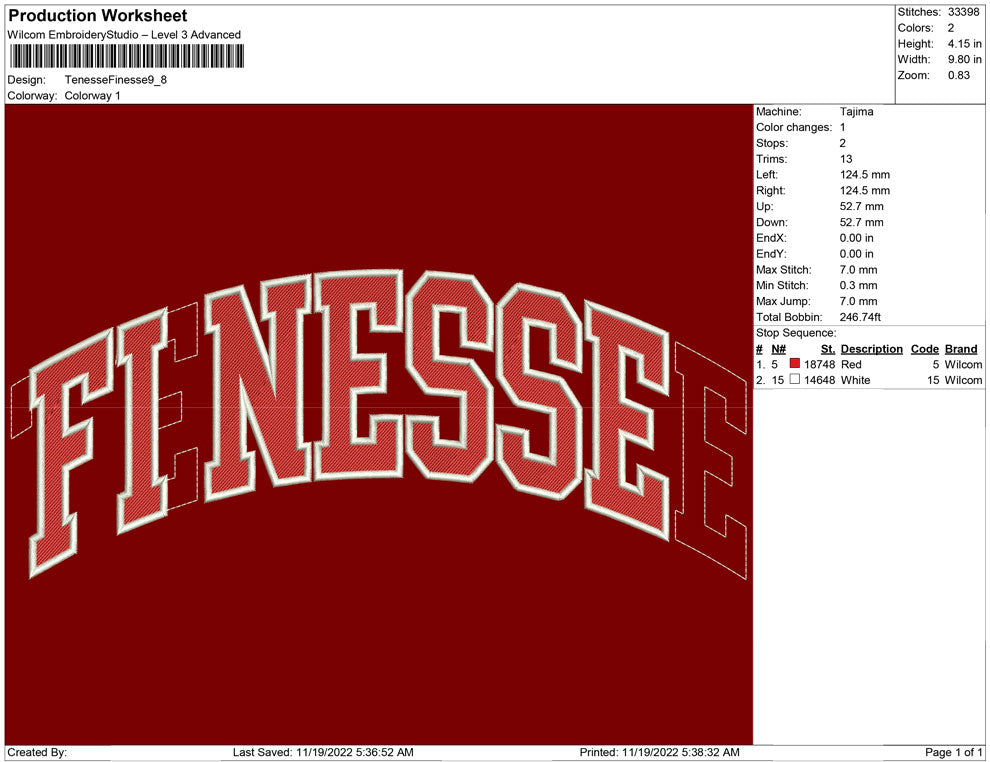Click the stitch count 18748 for Red
The image size is (990, 762).
819,364
